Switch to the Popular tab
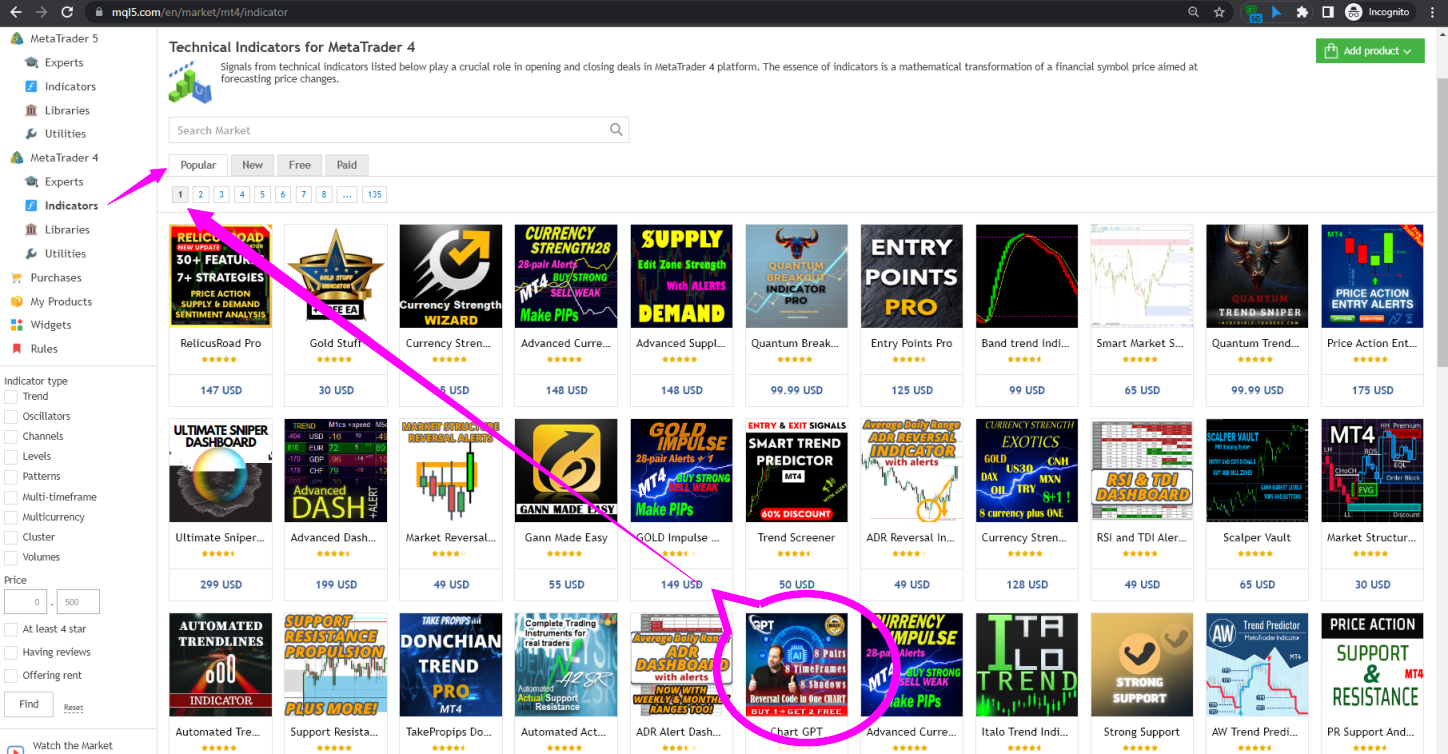Viewport: 1448px width, 754px height. pos(198,165)
